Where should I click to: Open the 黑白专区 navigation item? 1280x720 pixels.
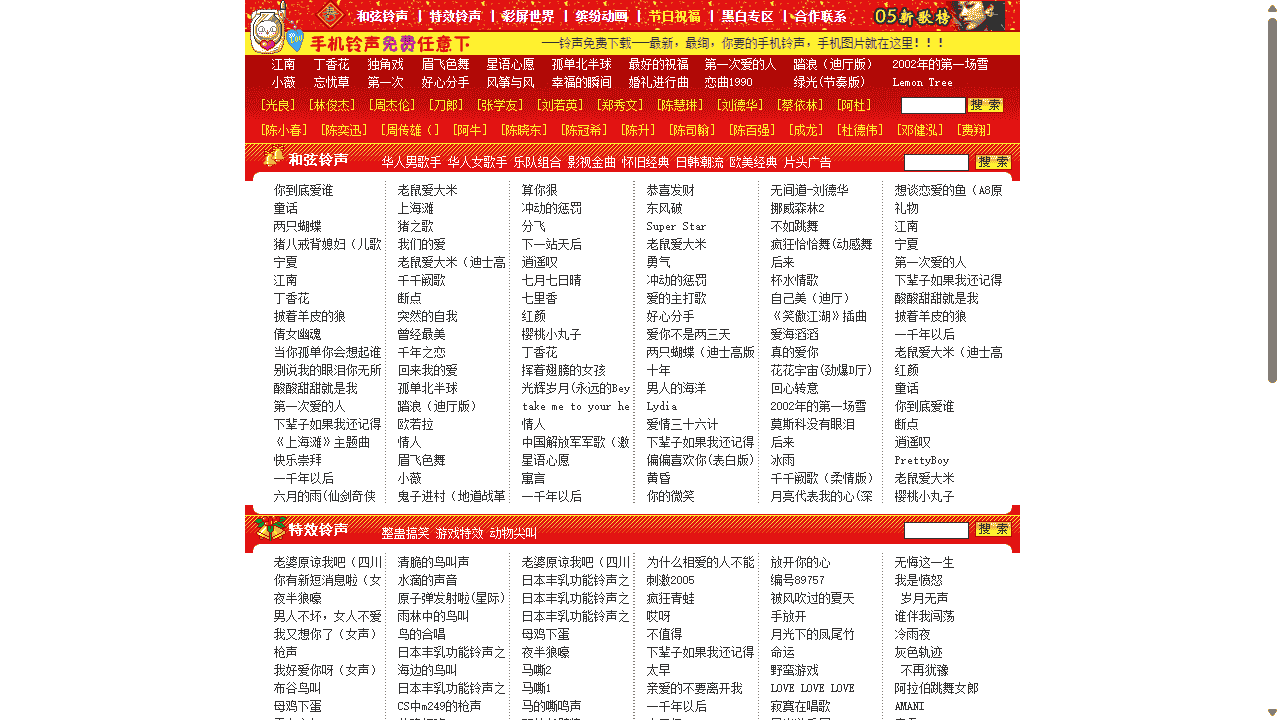coord(745,15)
